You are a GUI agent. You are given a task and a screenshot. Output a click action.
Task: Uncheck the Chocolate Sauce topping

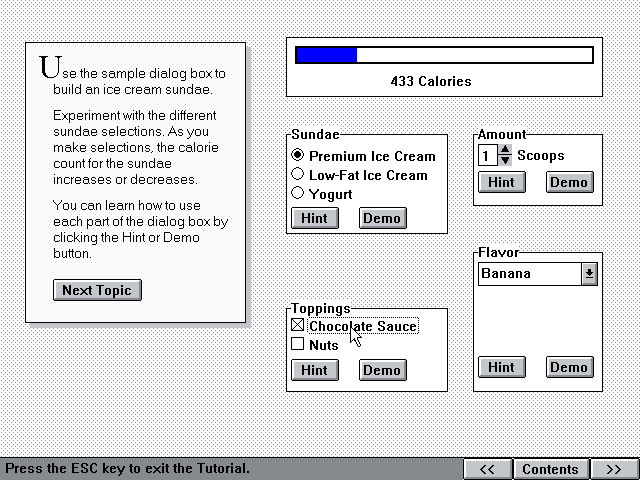click(297, 326)
